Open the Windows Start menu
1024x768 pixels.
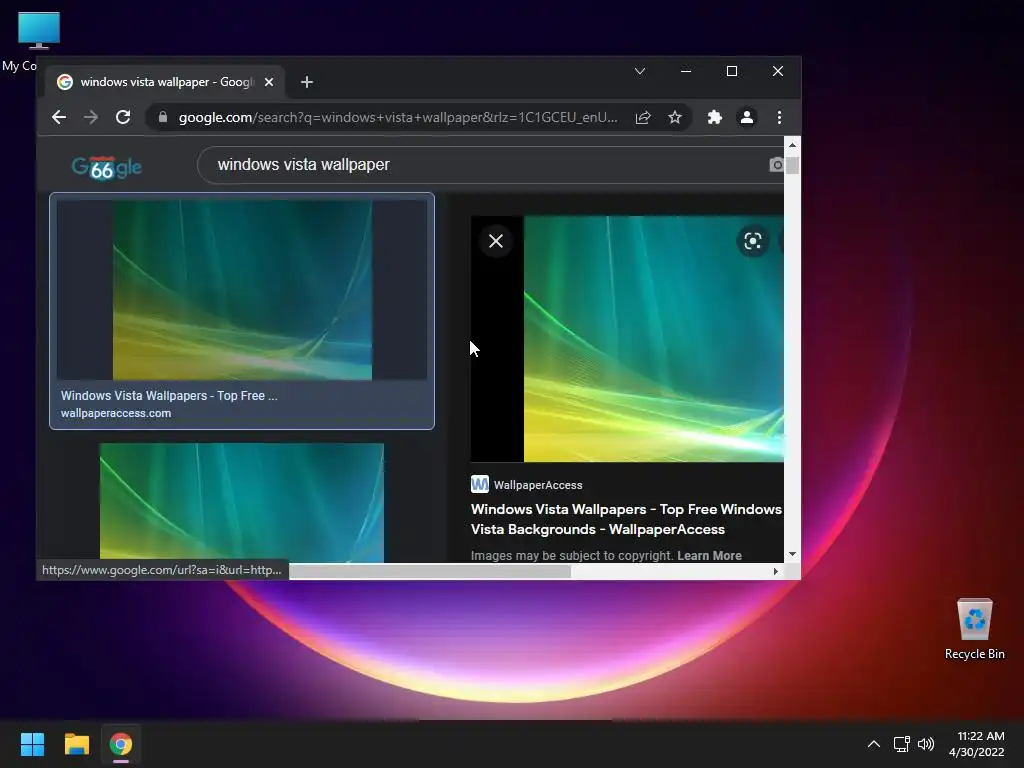pyautogui.click(x=32, y=744)
